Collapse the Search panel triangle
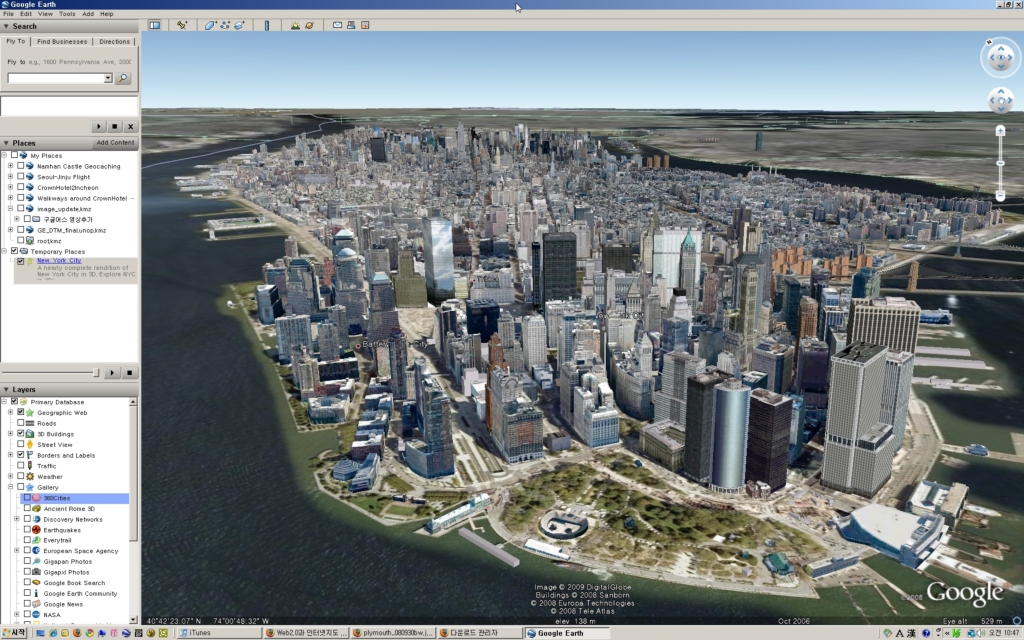 click(x=6, y=27)
